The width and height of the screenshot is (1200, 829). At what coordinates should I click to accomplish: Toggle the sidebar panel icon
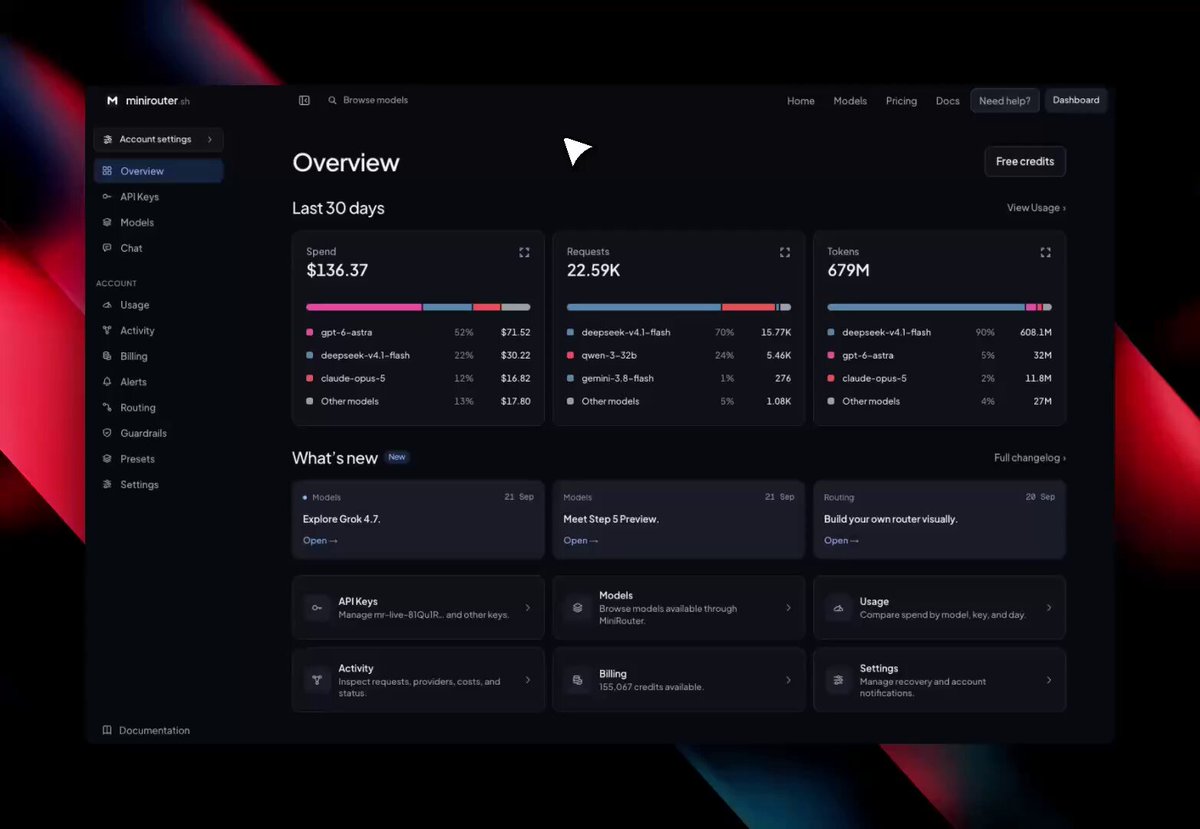304,100
